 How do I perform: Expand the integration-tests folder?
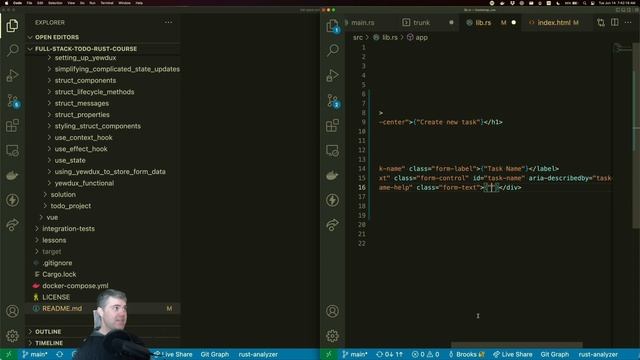68,229
